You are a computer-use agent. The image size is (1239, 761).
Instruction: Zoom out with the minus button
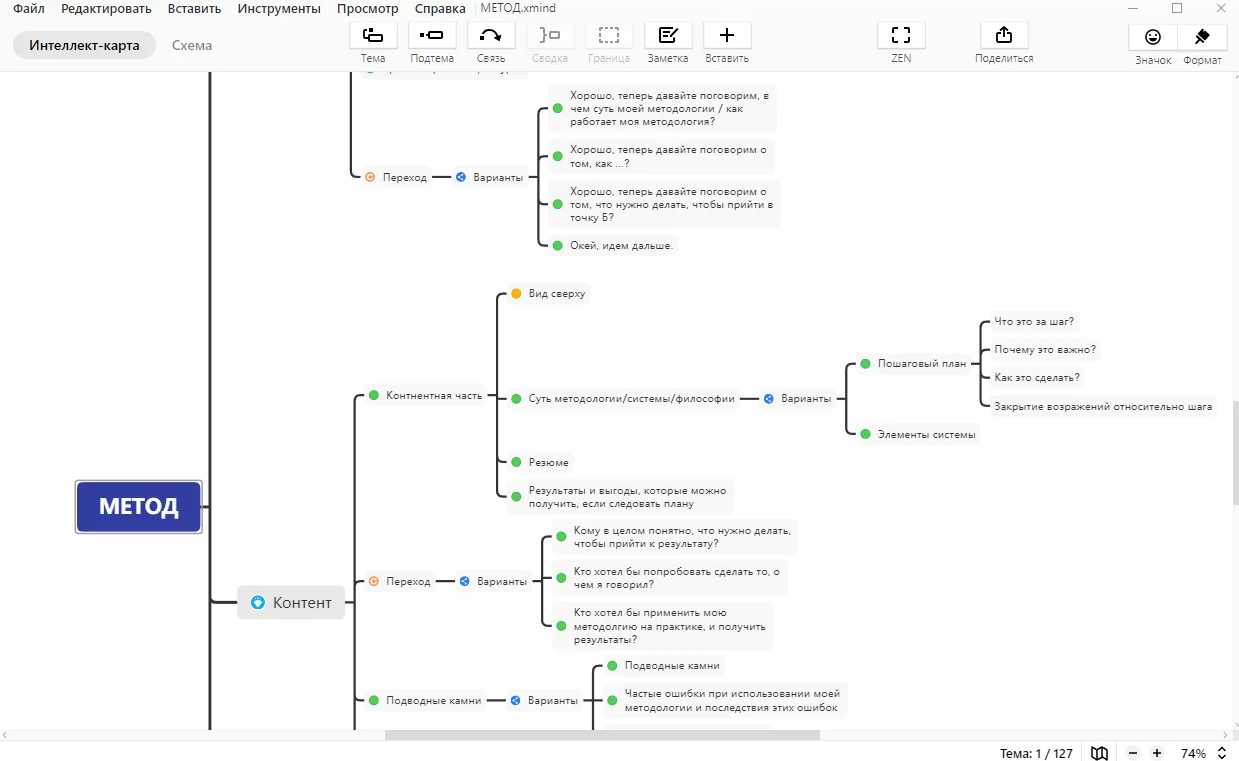(1133, 753)
